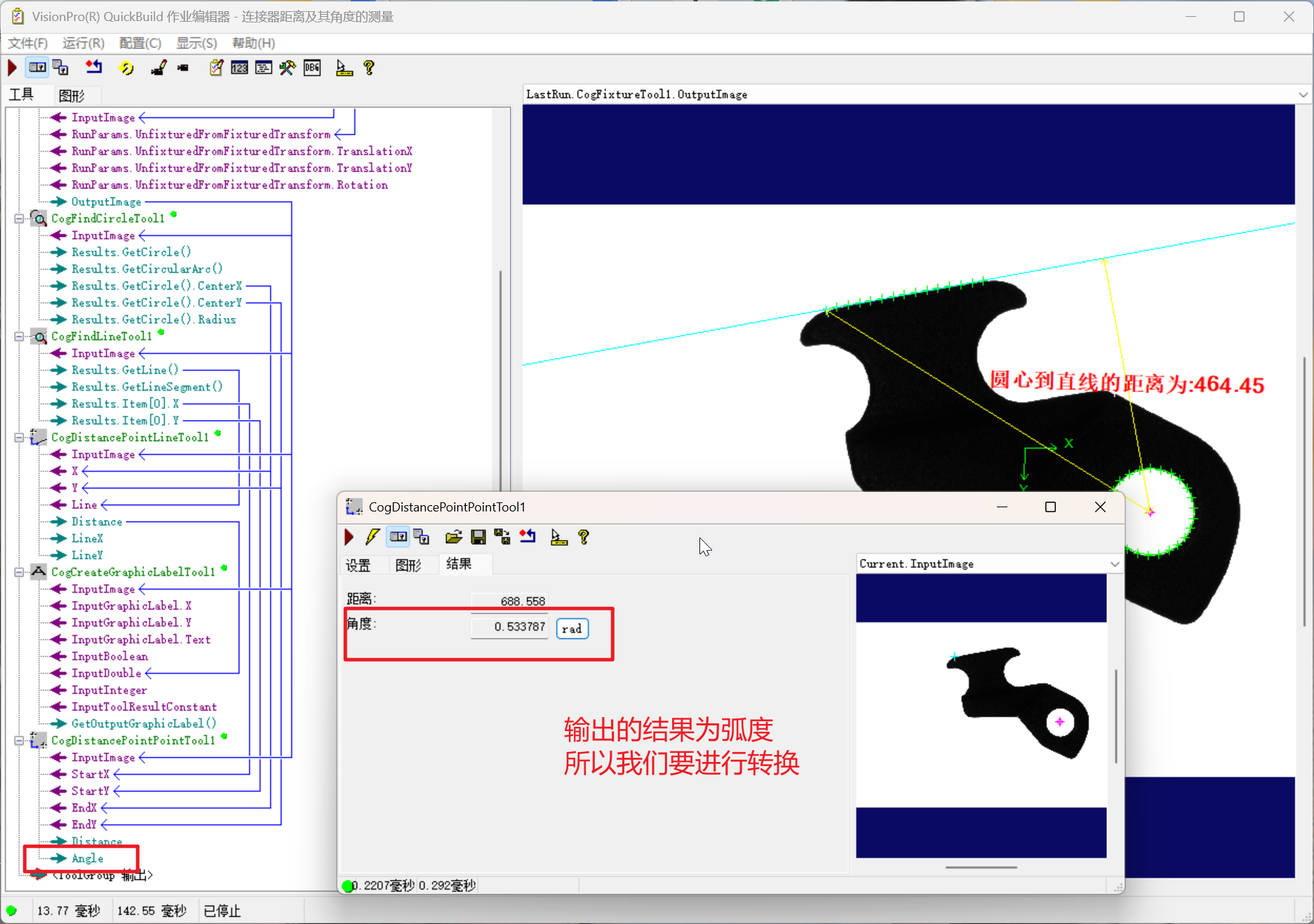The height and width of the screenshot is (924, 1314).
Task: Toggle the rad angle unit button
Action: tap(572, 629)
